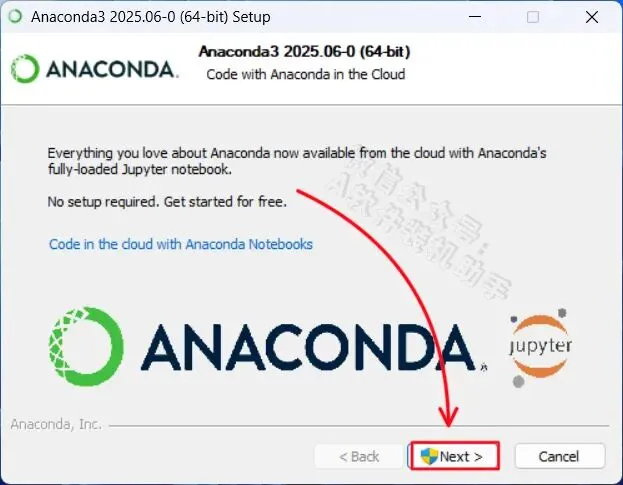Viewport: 623px width, 485px height.
Task: Click the UAC shield icon on Next
Action: 429,456
